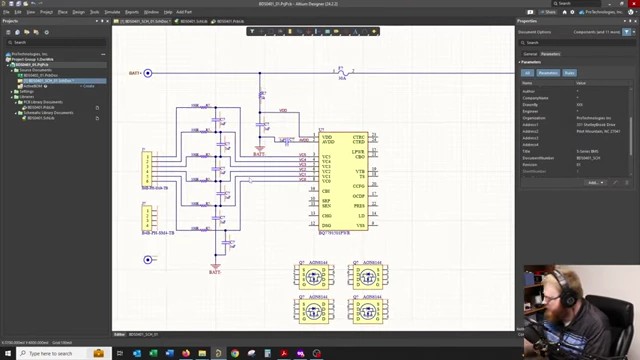
Task: Select the filter icon in the active bar
Action: [x=252, y=31]
